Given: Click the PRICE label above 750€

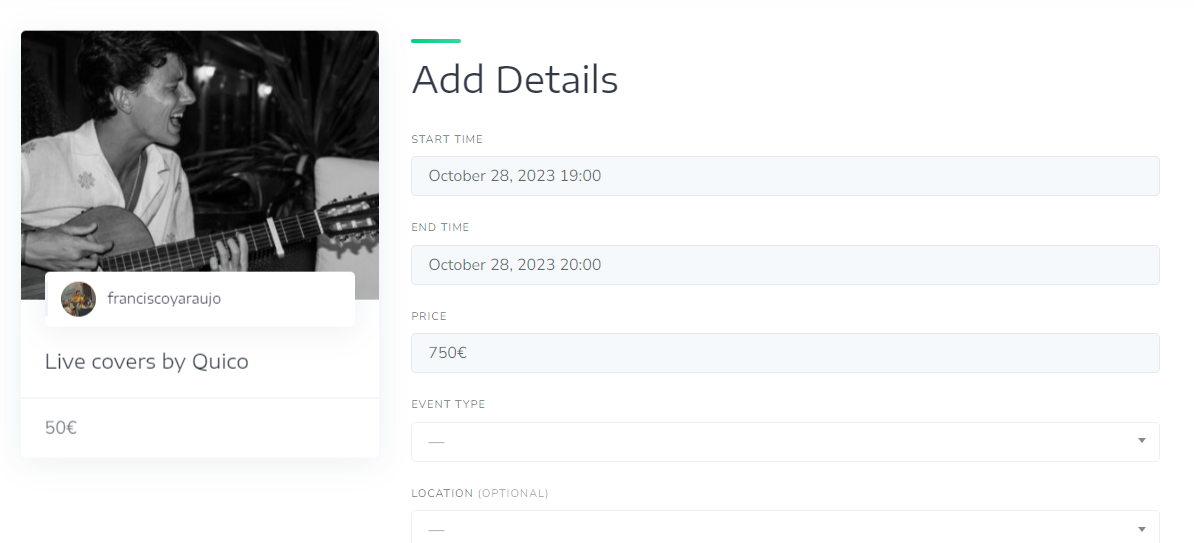Looking at the screenshot, I should point(429,316).
